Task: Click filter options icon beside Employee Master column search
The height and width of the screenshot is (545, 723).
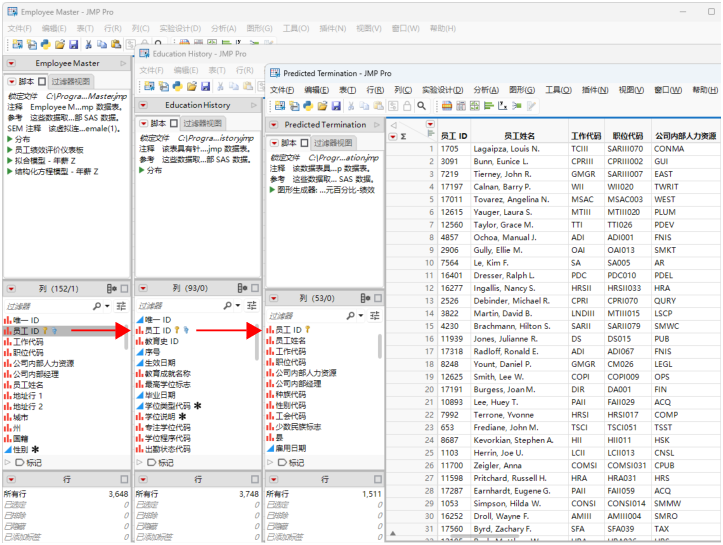Action: (121, 306)
